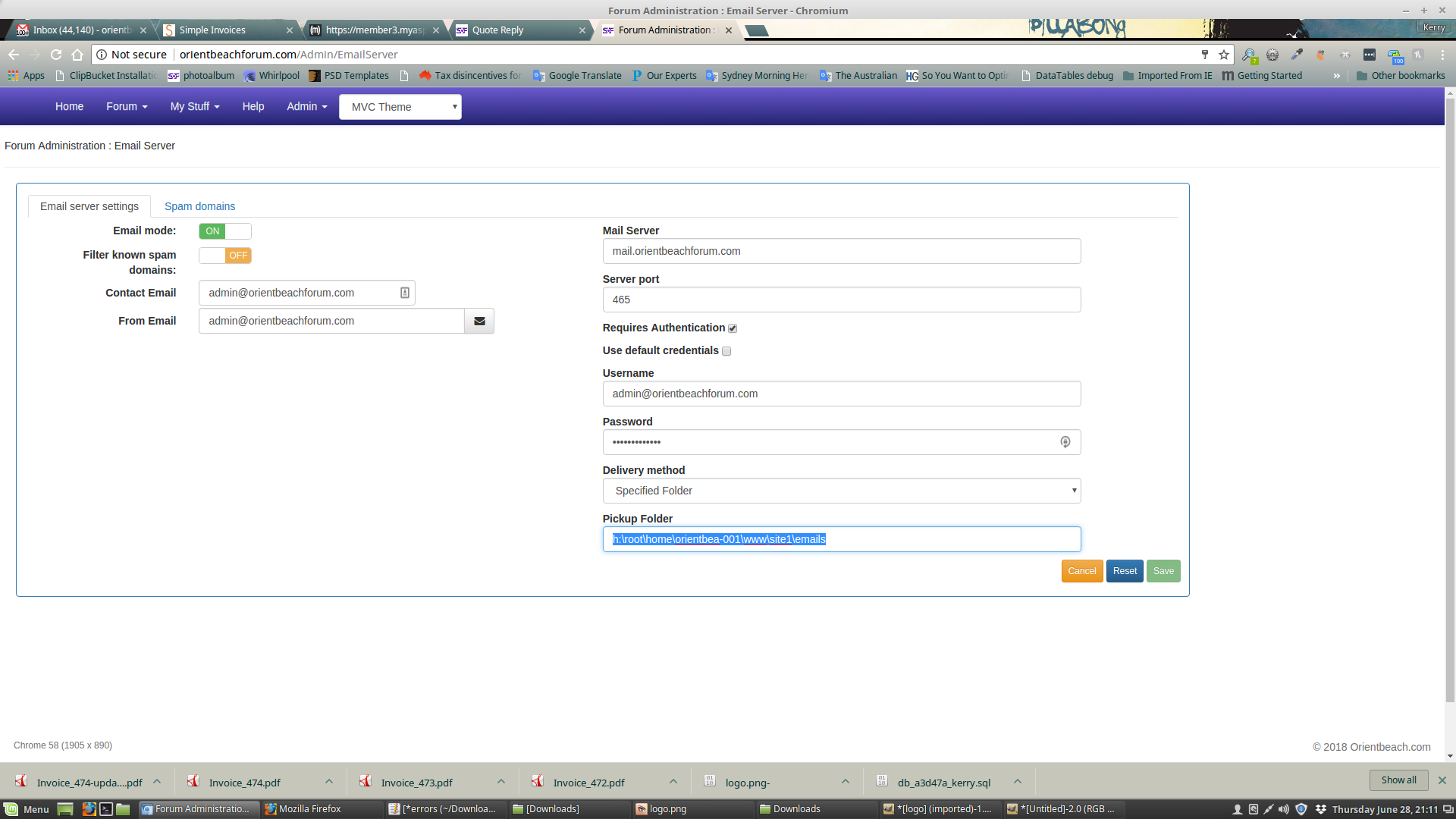Screen dimensions: 1456x819
Task: Click the contact icon in Contact Email field
Action: 405,293
